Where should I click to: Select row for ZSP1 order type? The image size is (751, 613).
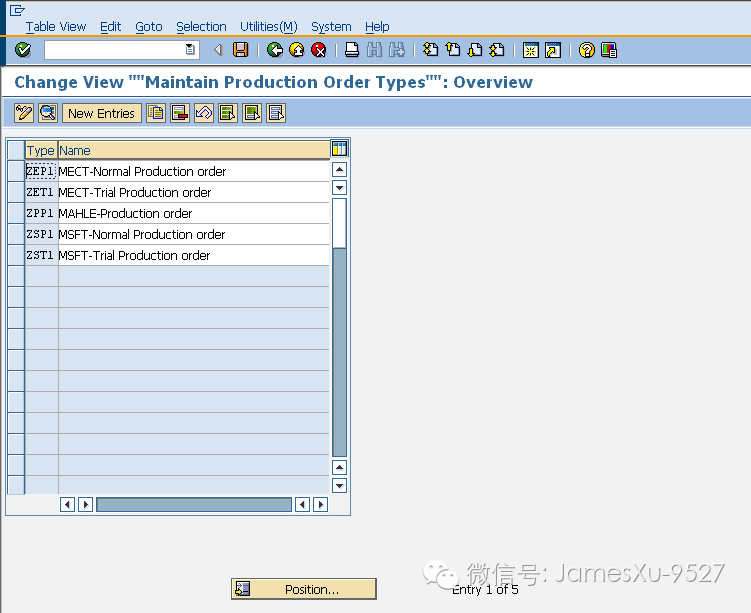point(16,234)
